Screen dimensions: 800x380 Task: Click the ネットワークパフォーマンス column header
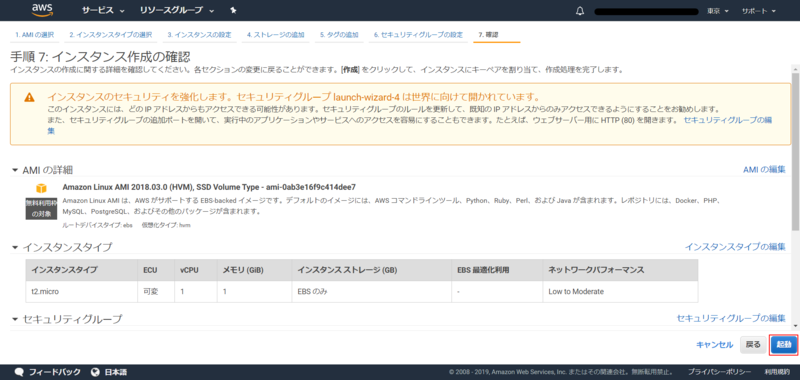pyautogui.click(x=620, y=270)
